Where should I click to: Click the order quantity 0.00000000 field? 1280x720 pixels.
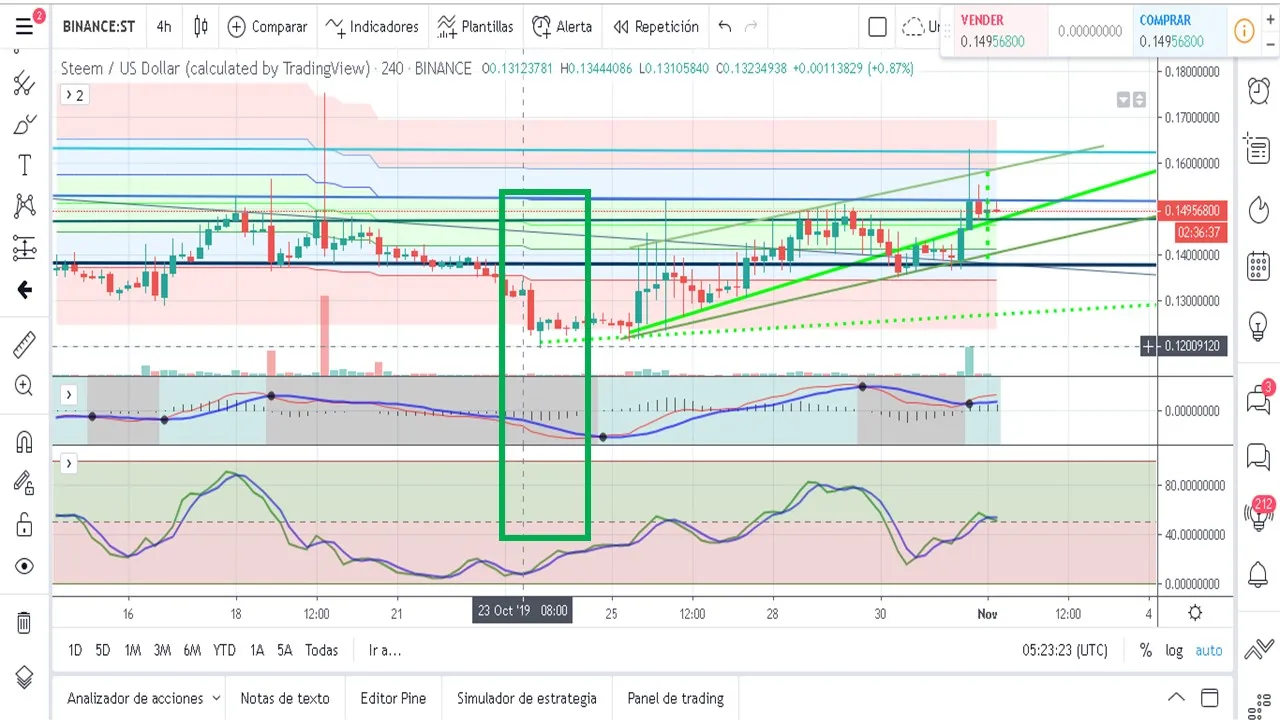tap(1090, 31)
